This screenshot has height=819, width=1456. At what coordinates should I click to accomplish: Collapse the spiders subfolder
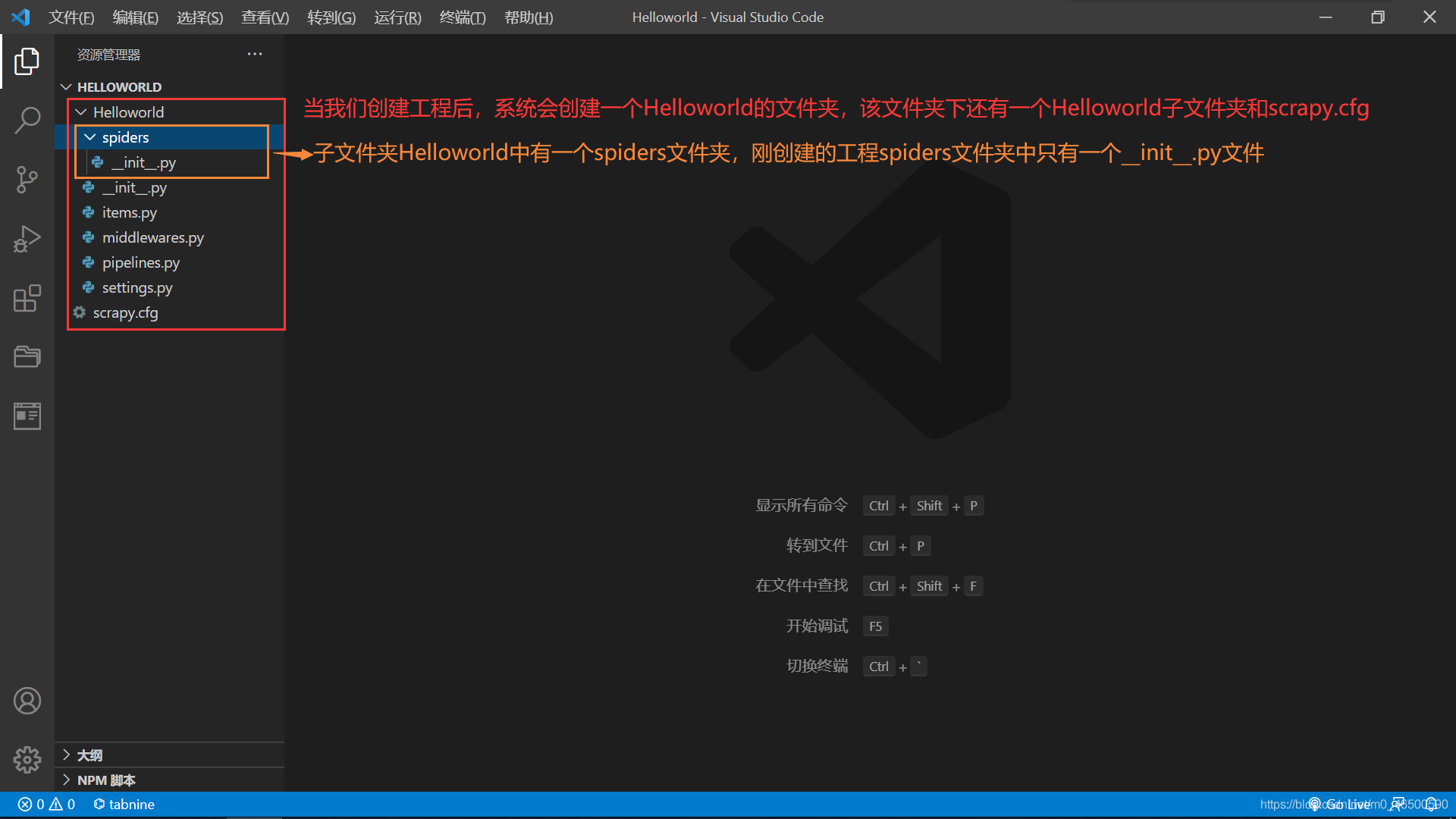click(91, 137)
